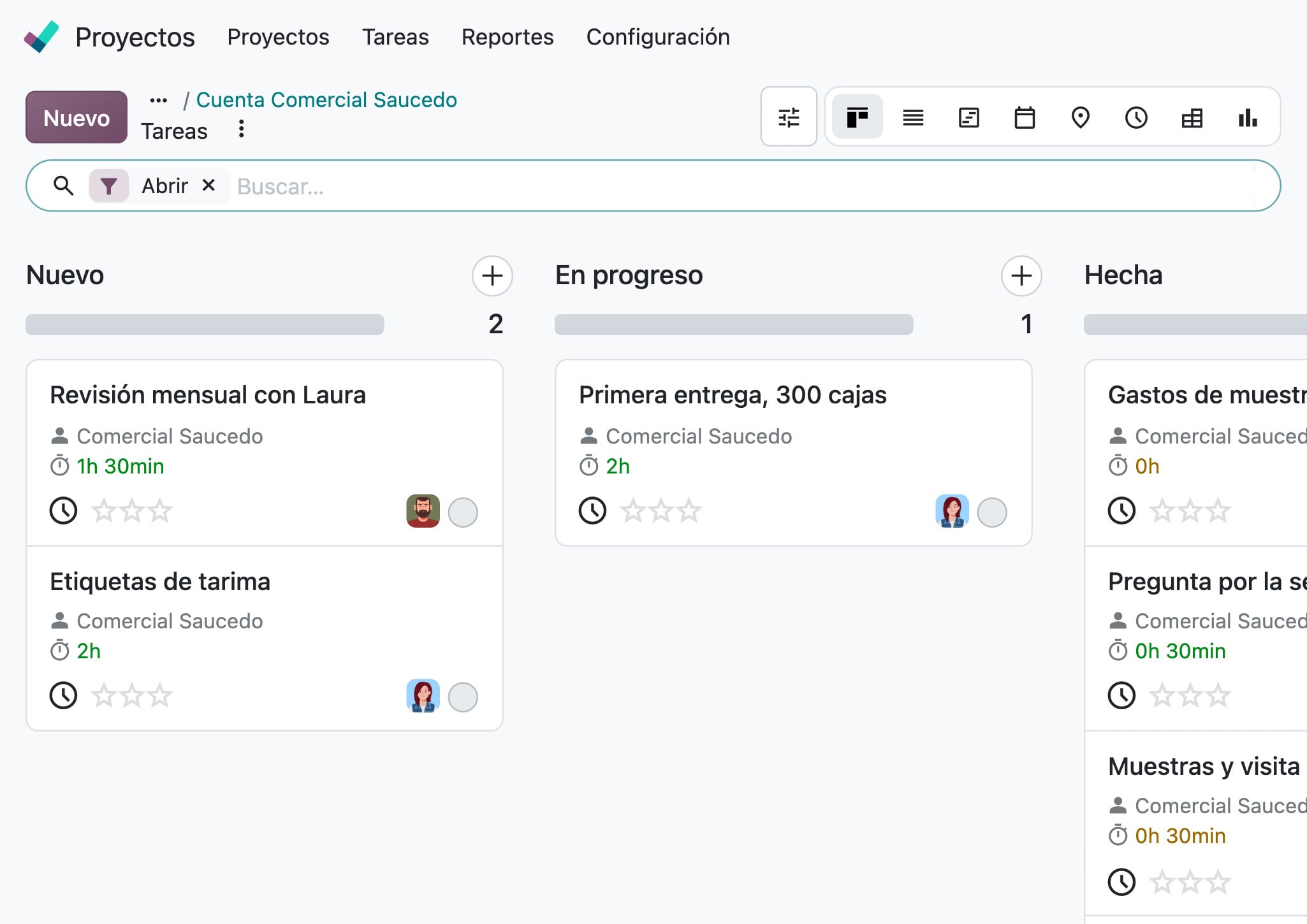
Task: Click the bearded assignee avatar on Revisión mensual
Action: (x=423, y=511)
